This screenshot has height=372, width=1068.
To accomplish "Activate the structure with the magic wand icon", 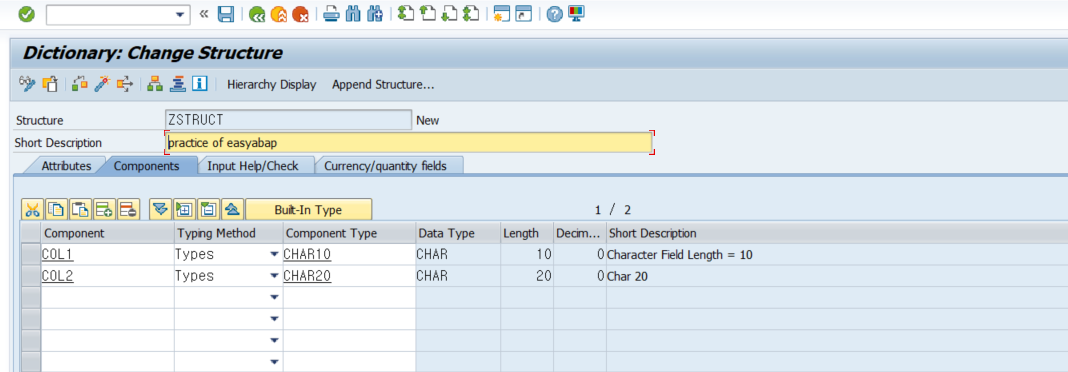I will (x=102, y=84).
